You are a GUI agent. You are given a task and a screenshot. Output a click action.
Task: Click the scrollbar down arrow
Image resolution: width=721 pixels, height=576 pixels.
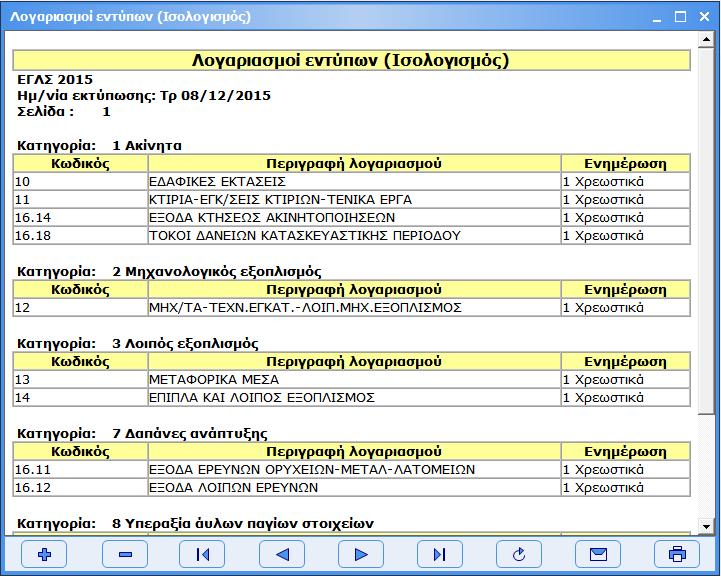(706, 526)
